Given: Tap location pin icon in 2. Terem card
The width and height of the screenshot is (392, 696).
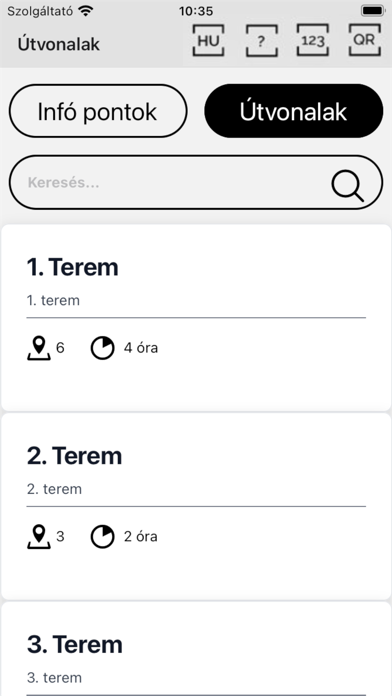Looking at the screenshot, I should pos(39,537).
